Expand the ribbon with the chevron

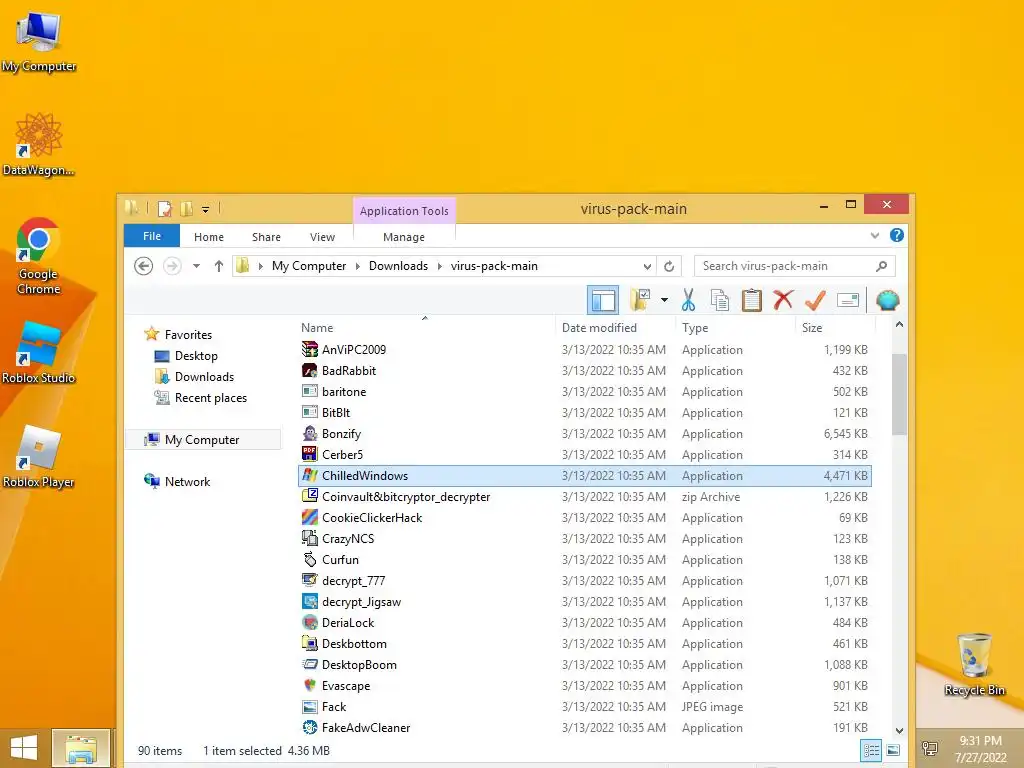coord(874,236)
